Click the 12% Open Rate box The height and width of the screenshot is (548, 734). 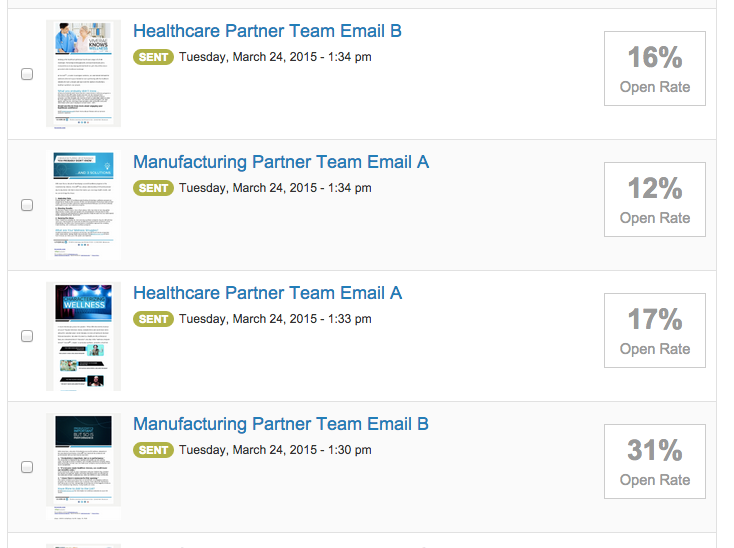coord(654,199)
